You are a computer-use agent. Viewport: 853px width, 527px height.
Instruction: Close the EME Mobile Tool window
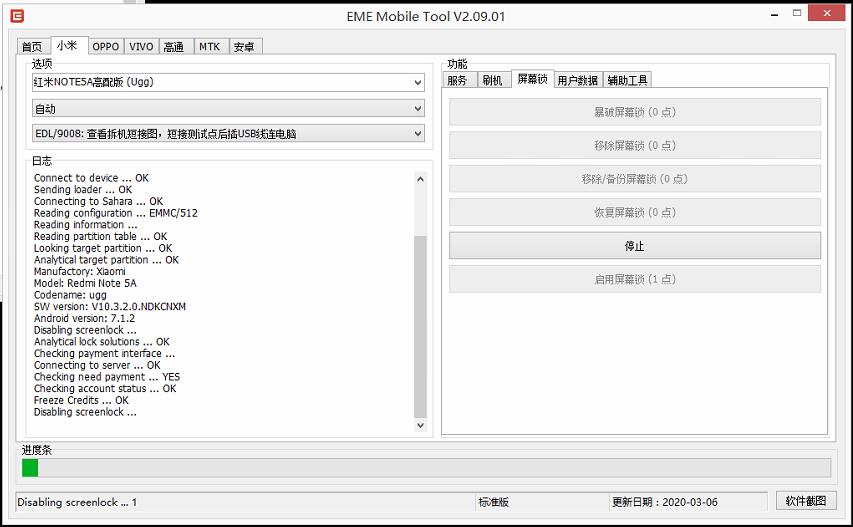click(x=826, y=13)
